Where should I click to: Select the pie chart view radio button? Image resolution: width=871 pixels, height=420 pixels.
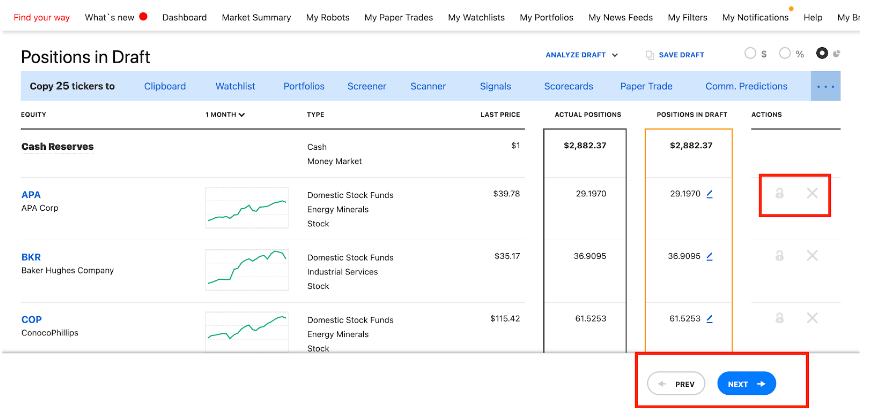coord(822,53)
